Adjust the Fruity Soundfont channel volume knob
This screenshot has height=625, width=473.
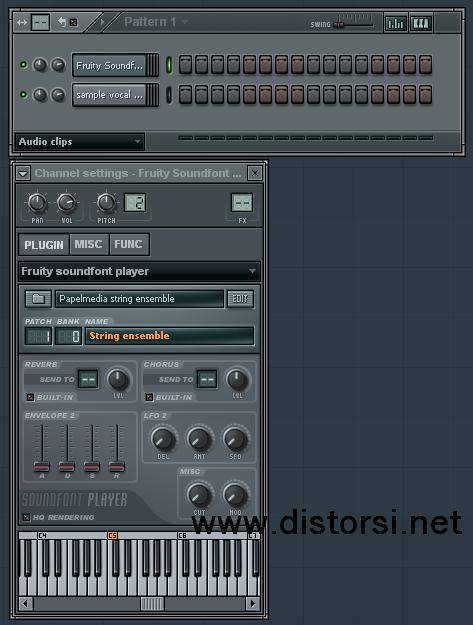pyautogui.click(x=58, y=65)
